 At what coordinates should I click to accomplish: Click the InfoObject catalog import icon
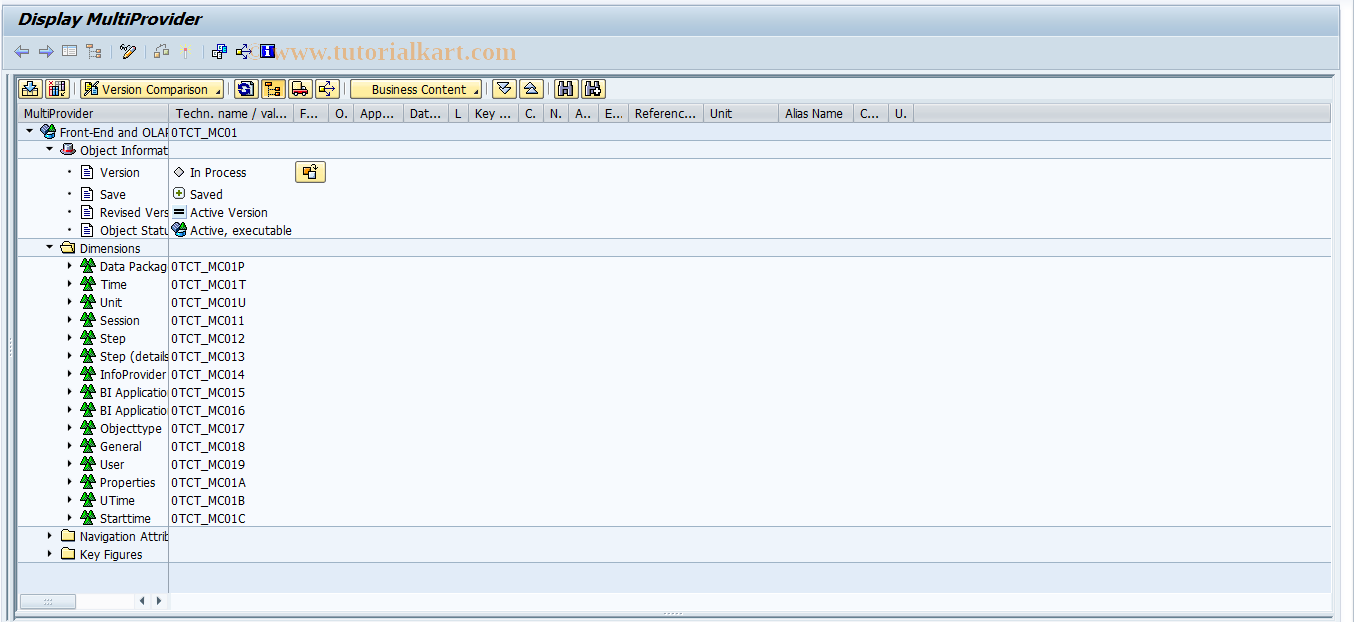pyautogui.click(x=30, y=89)
